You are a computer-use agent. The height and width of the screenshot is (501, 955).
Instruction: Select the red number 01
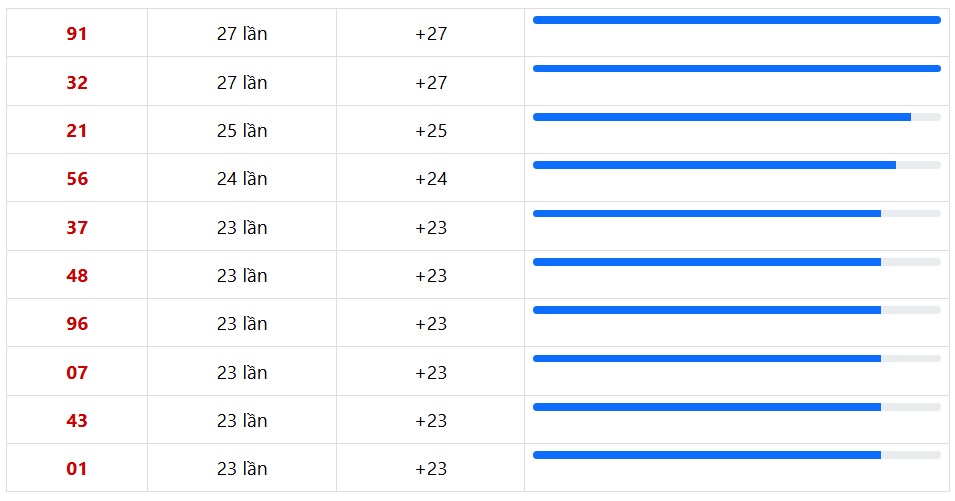pos(77,468)
